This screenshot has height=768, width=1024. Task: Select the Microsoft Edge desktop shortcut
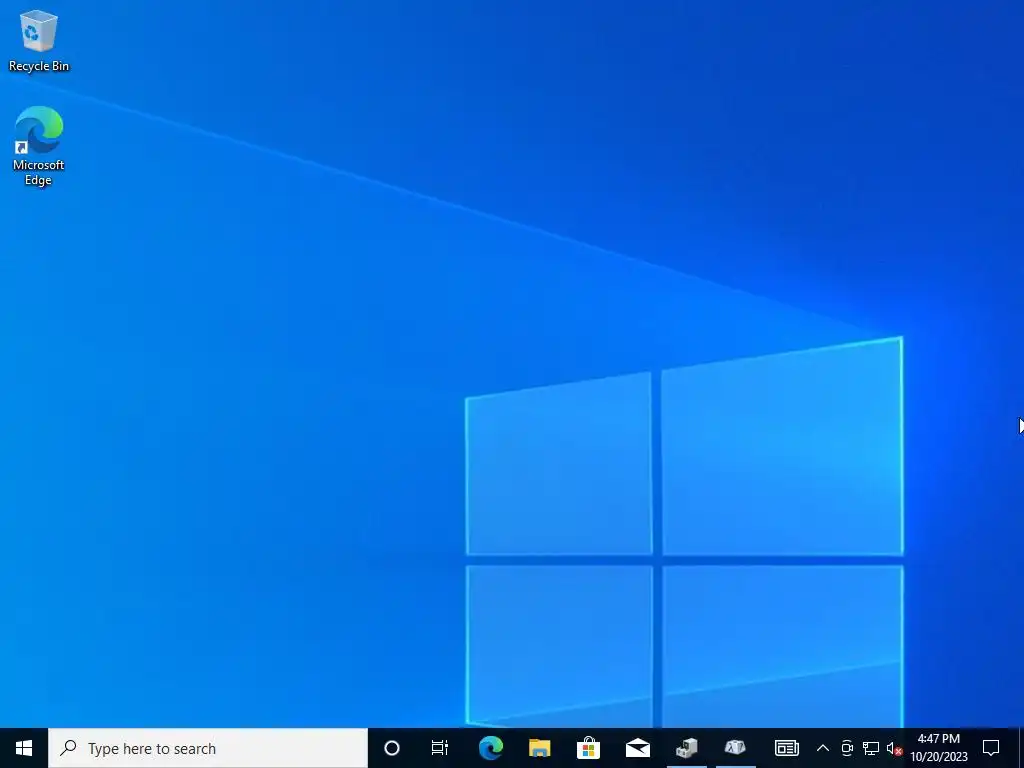click(x=39, y=146)
